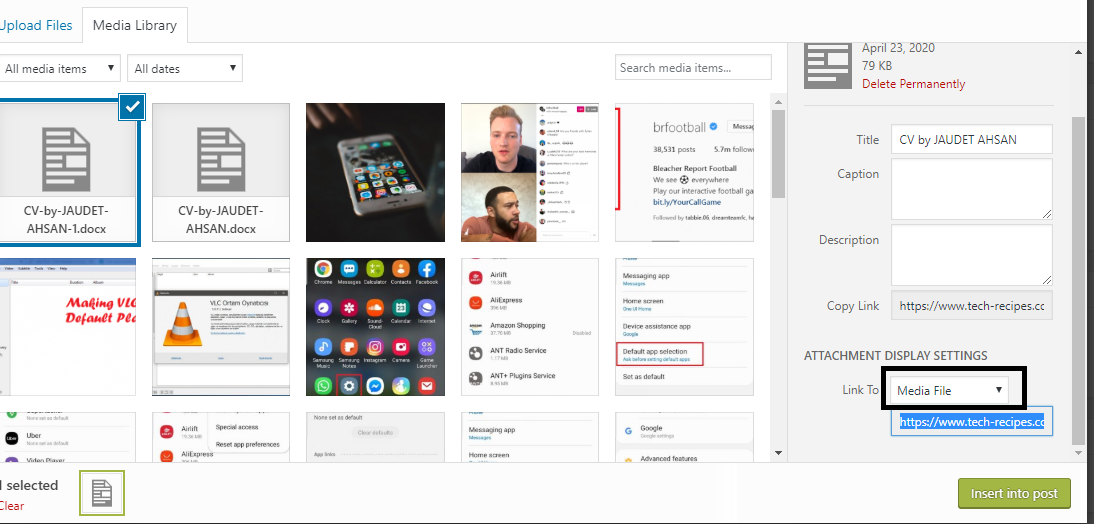1094x524 pixels.
Task: Edit the Title field CV by JAUDET AHSAN
Action: coord(971,140)
